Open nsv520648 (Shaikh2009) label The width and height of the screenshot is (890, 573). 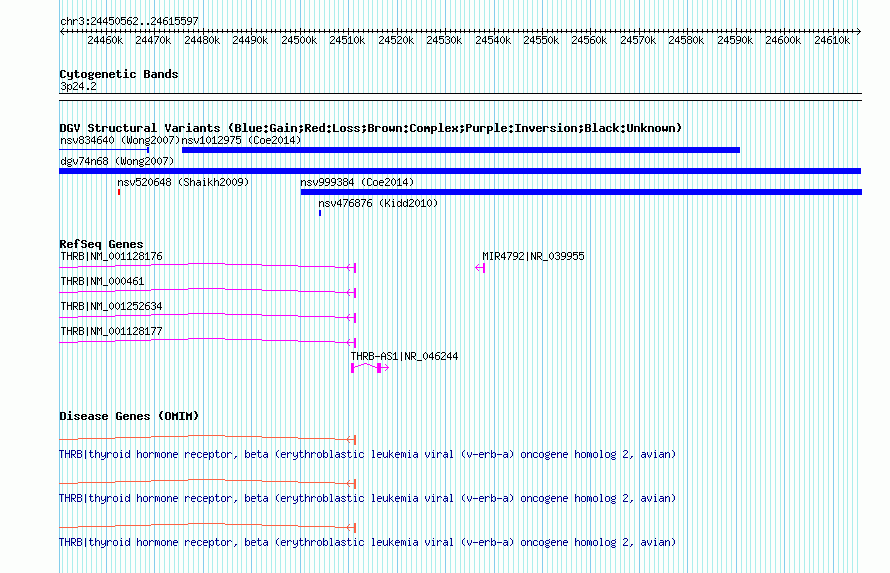pos(183,182)
